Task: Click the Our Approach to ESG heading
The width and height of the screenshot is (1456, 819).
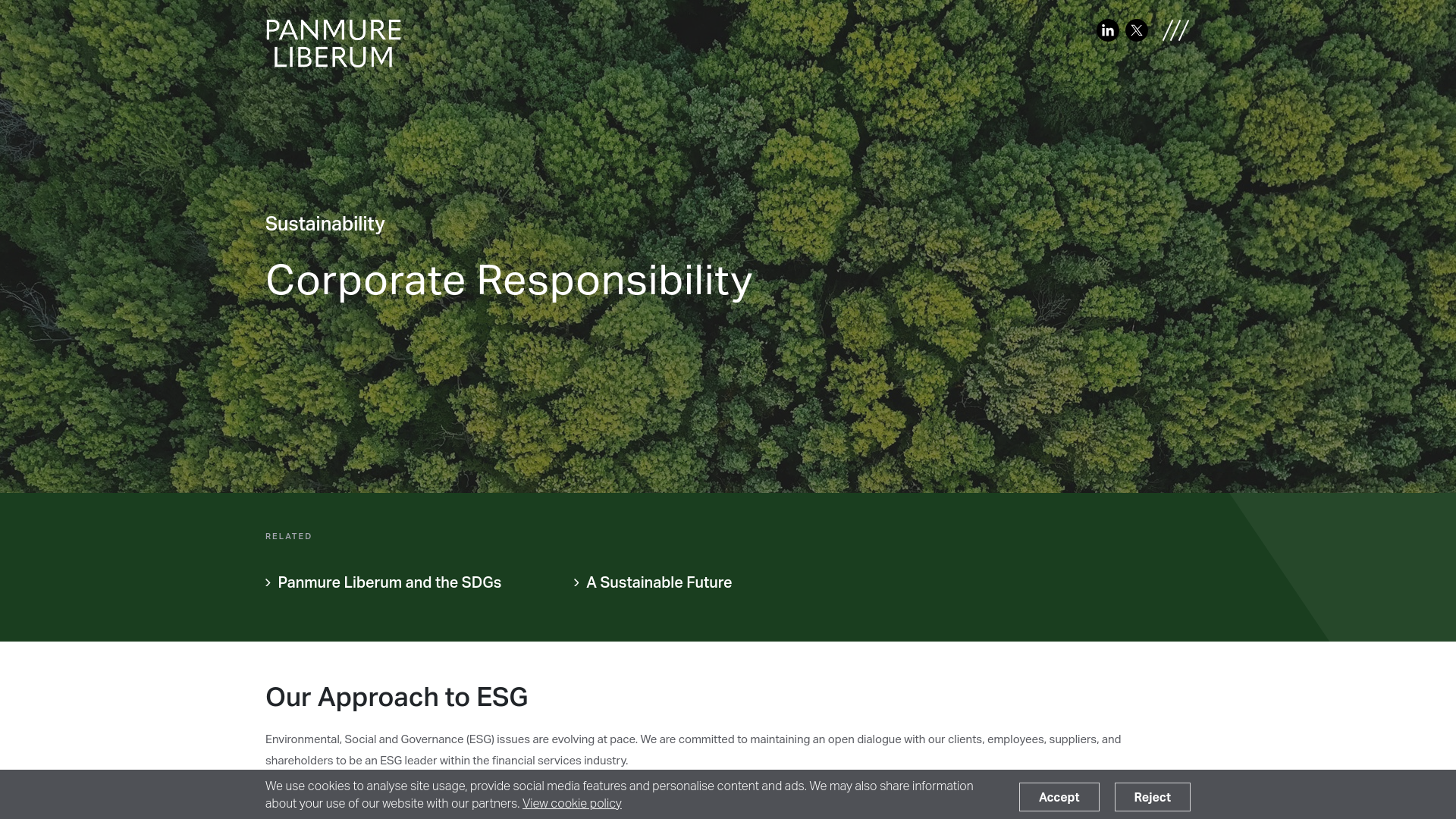Action: [x=397, y=697]
